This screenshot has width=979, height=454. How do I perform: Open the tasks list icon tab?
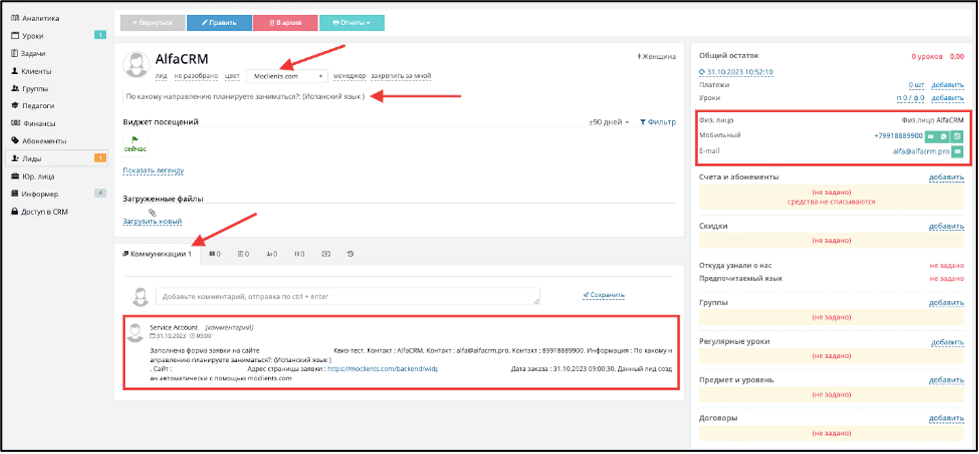(x=244, y=254)
